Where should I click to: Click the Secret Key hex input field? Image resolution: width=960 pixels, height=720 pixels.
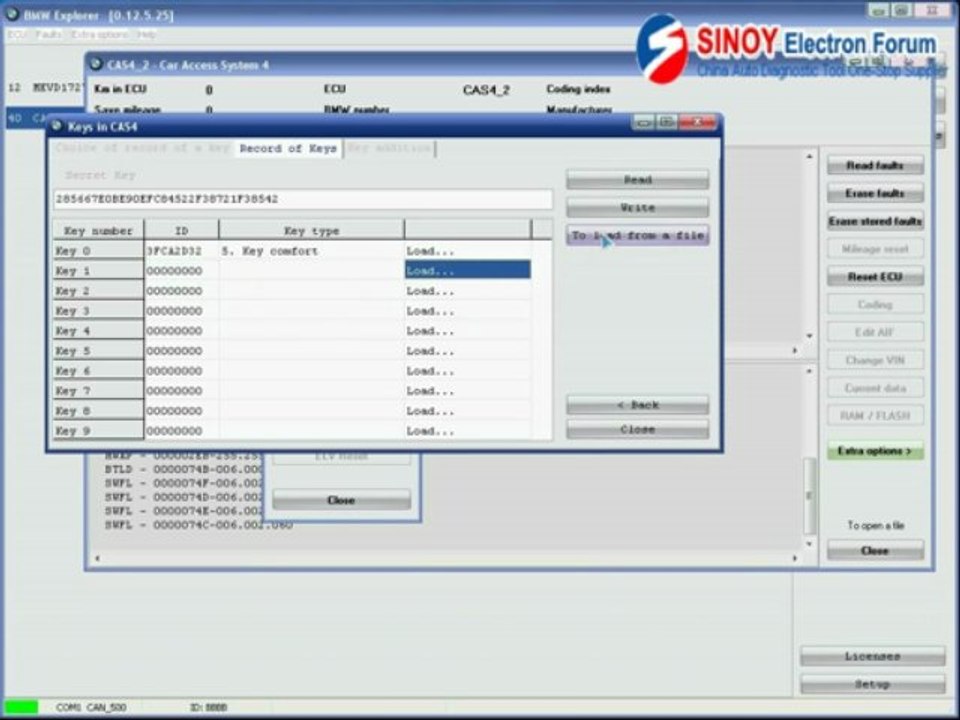[303, 199]
